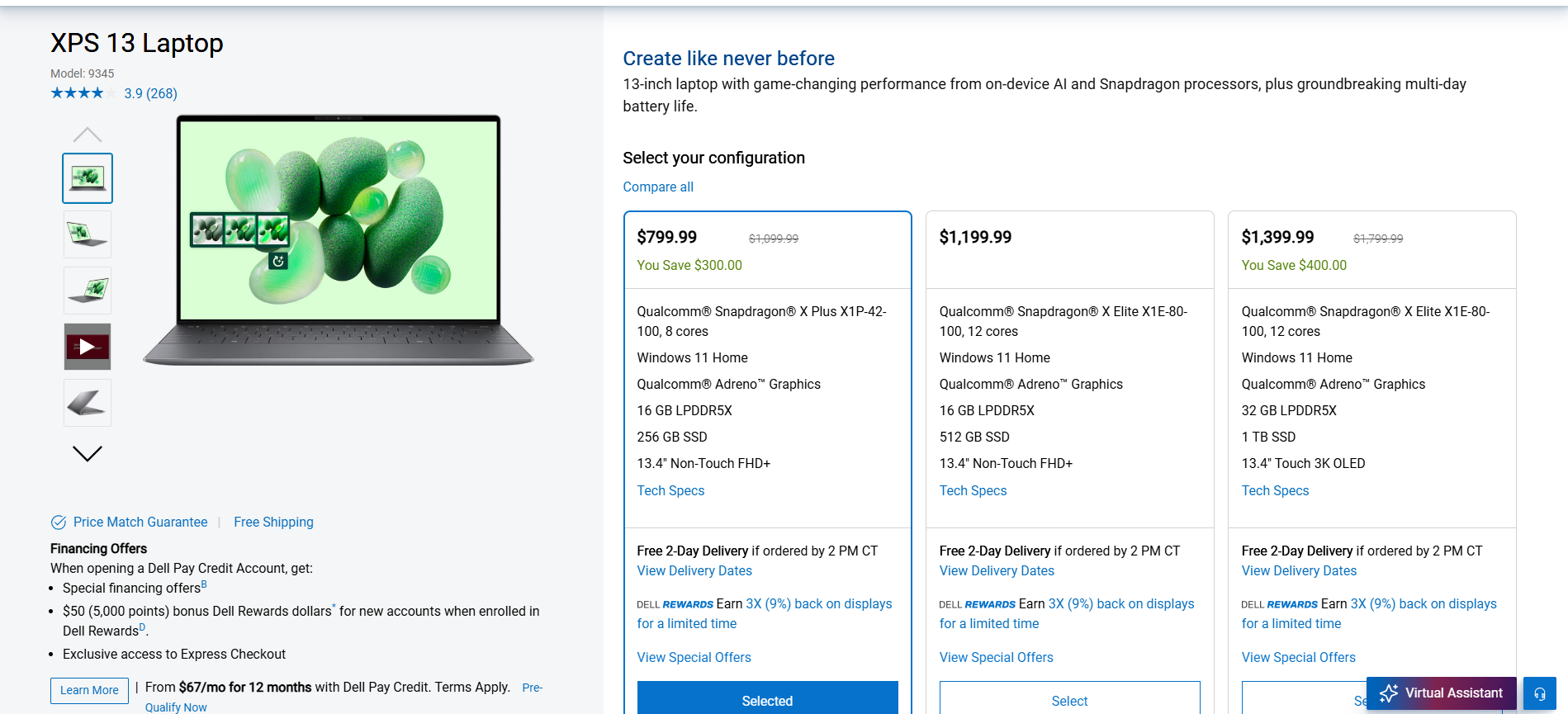Select the $1,199.99 configuration
Screen dimensions: 1568x714
click(x=1069, y=700)
